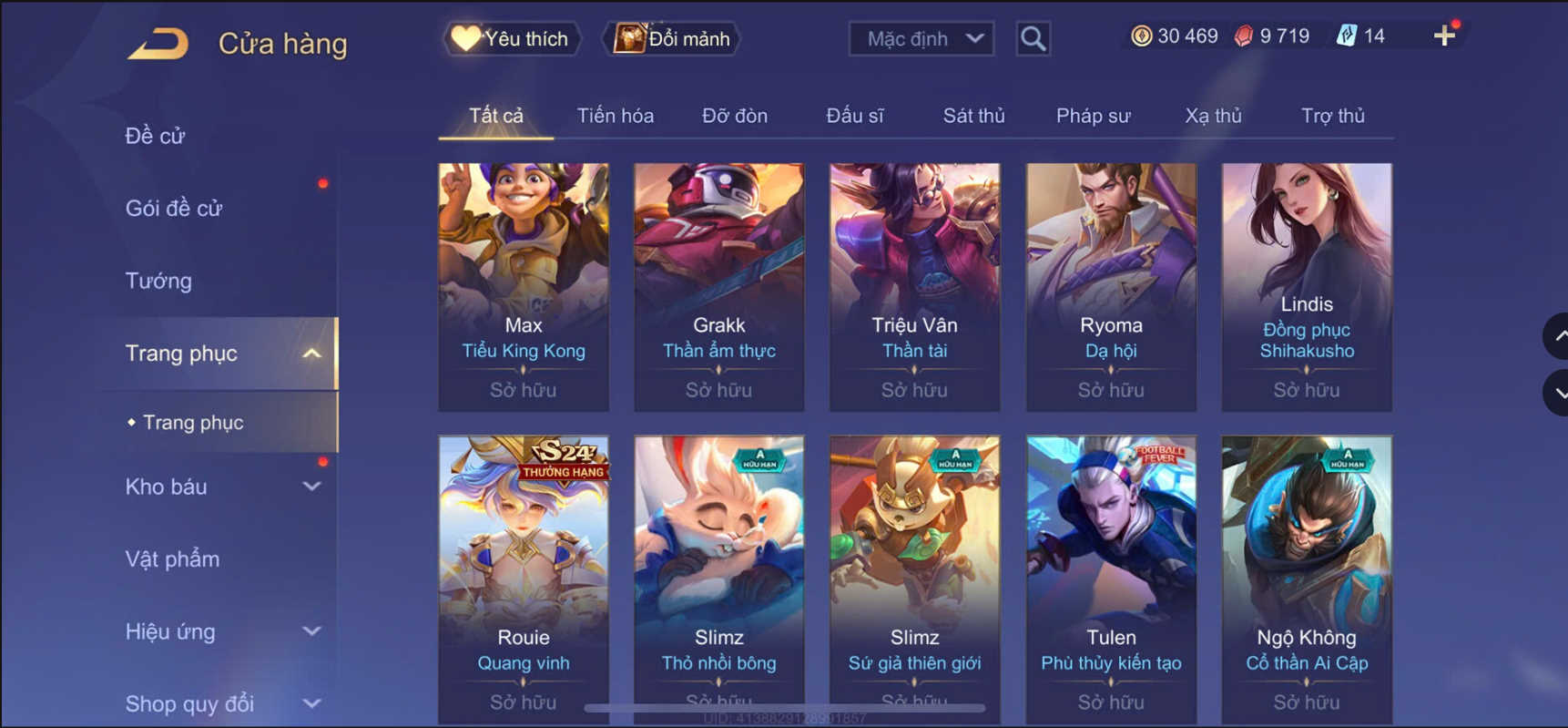This screenshot has height=728, width=1568.
Task: Click the up arrow on right edge
Action: 1558,336
